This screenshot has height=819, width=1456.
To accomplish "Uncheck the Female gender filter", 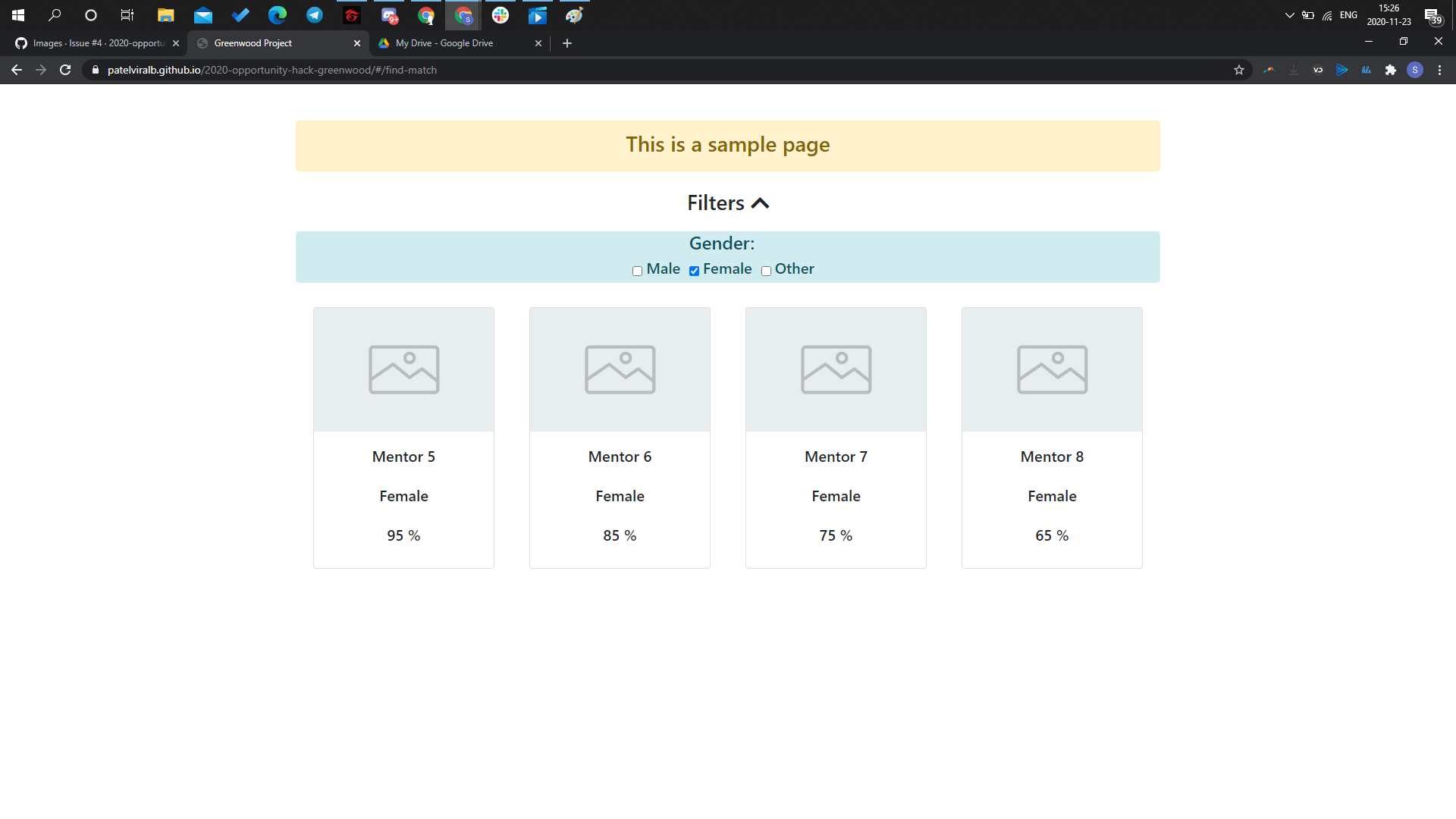I will coord(694,271).
